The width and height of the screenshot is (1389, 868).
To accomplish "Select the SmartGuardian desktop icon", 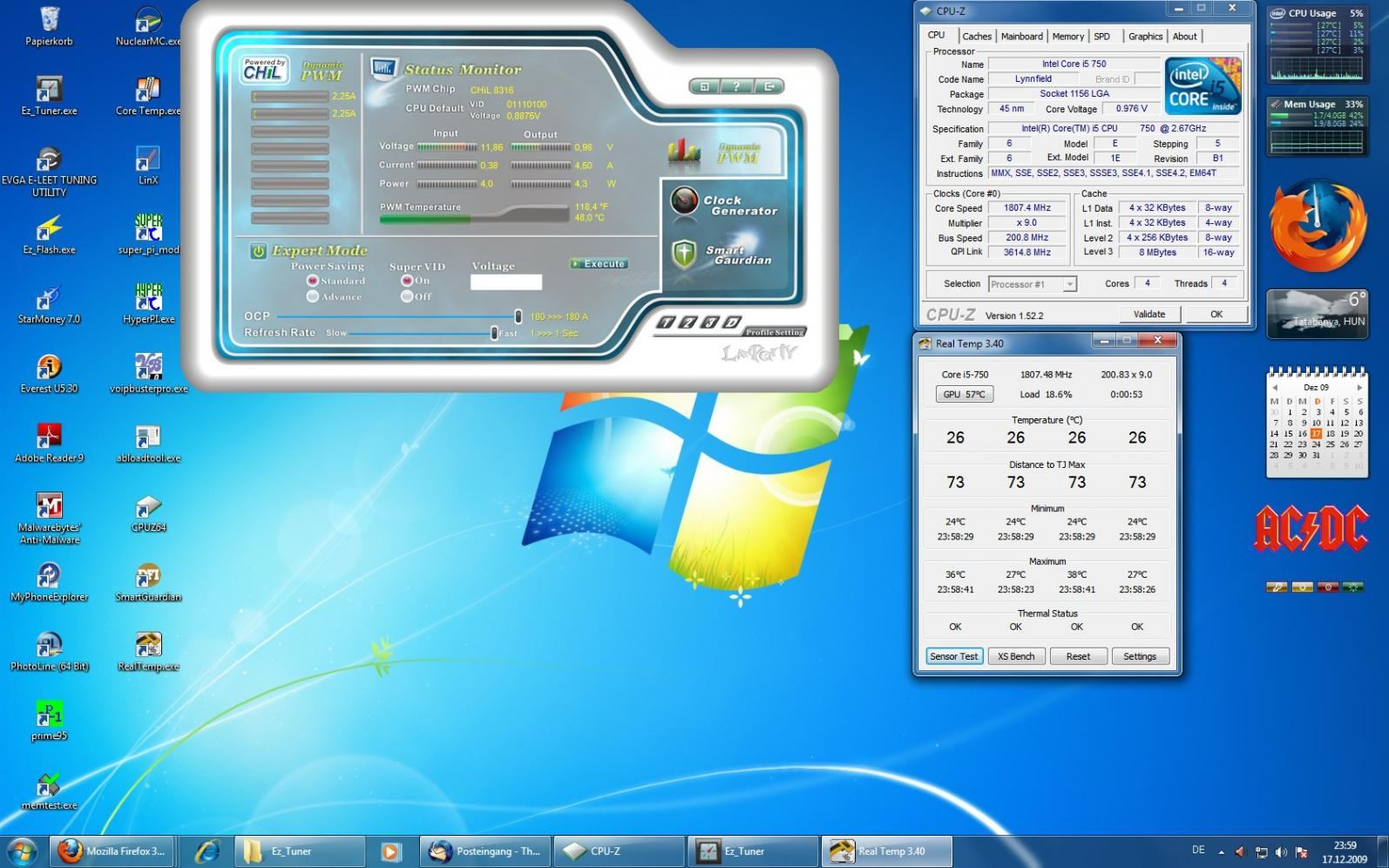I will click(x=148, y=583).
